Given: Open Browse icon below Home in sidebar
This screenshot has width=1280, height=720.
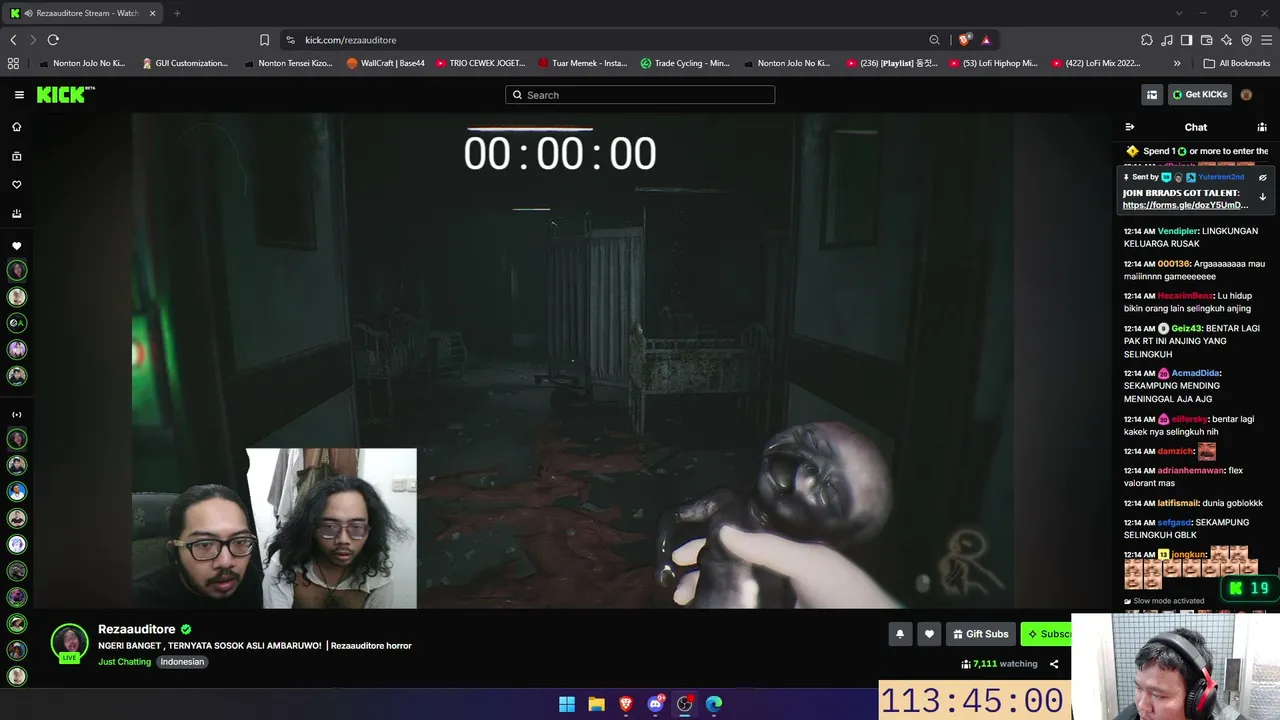Looking at the screenshot, I should [x=16, y=156].
